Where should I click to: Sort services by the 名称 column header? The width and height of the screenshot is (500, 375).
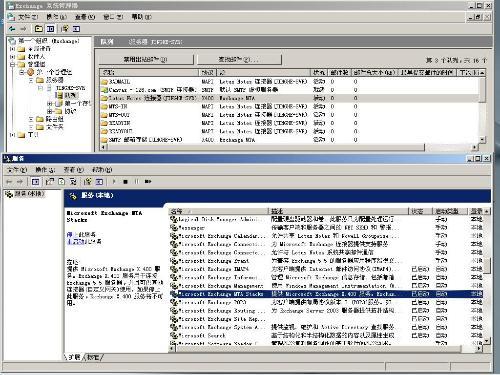pos(219,211)
